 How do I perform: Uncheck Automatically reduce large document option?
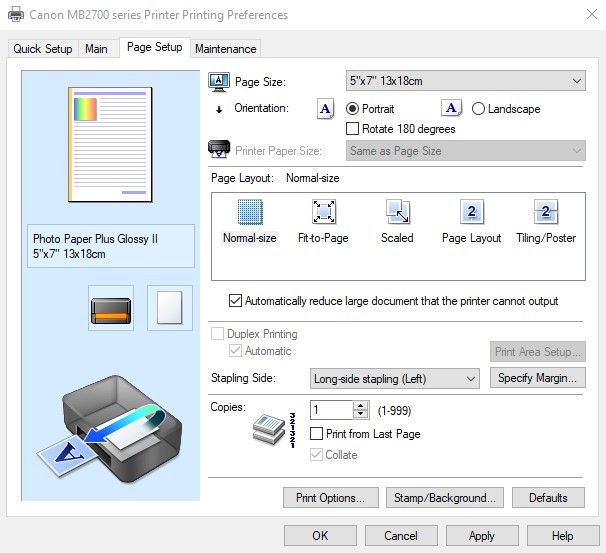click(x=236, y=300)
